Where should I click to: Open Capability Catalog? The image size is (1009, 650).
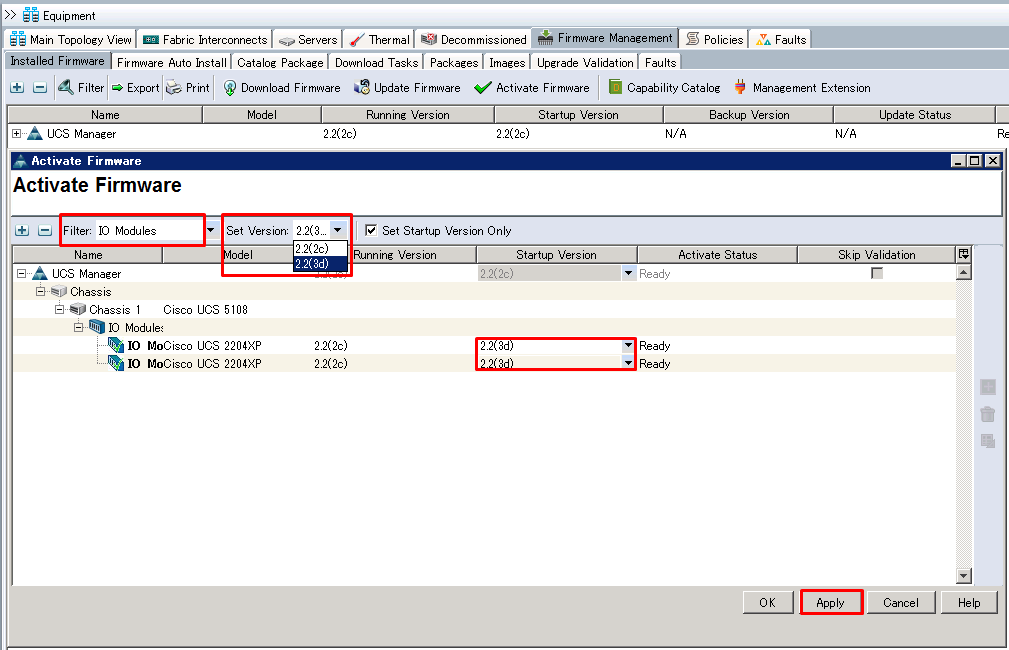point(665,88)
